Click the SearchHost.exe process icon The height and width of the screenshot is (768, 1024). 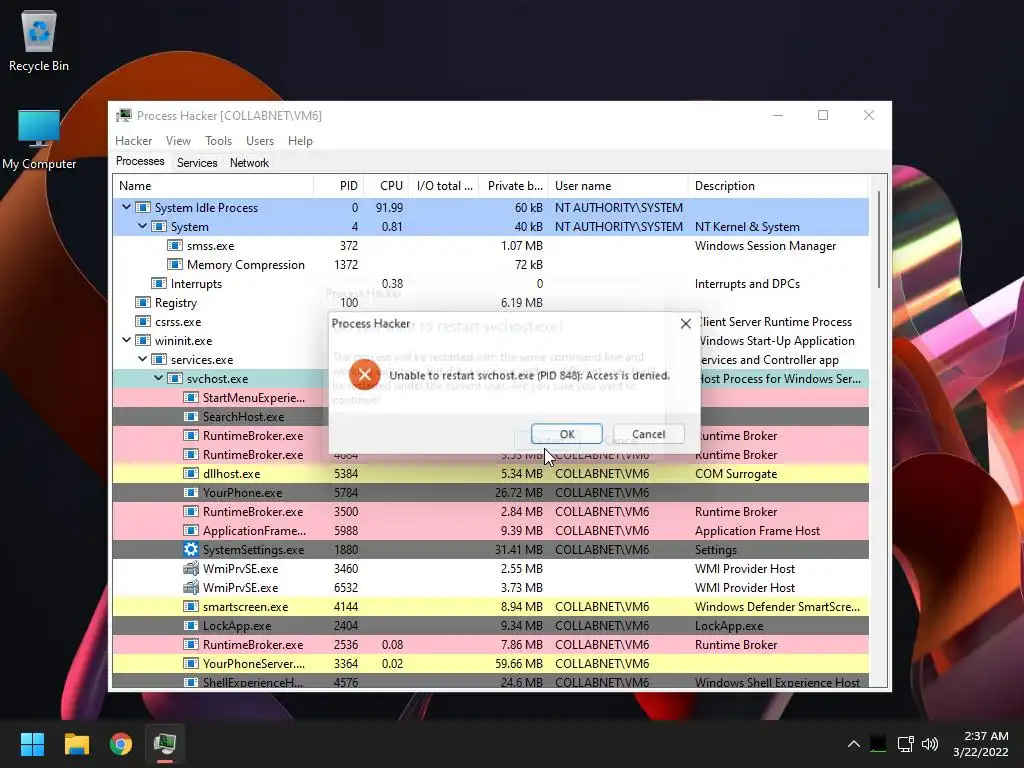tap(191, 417)
